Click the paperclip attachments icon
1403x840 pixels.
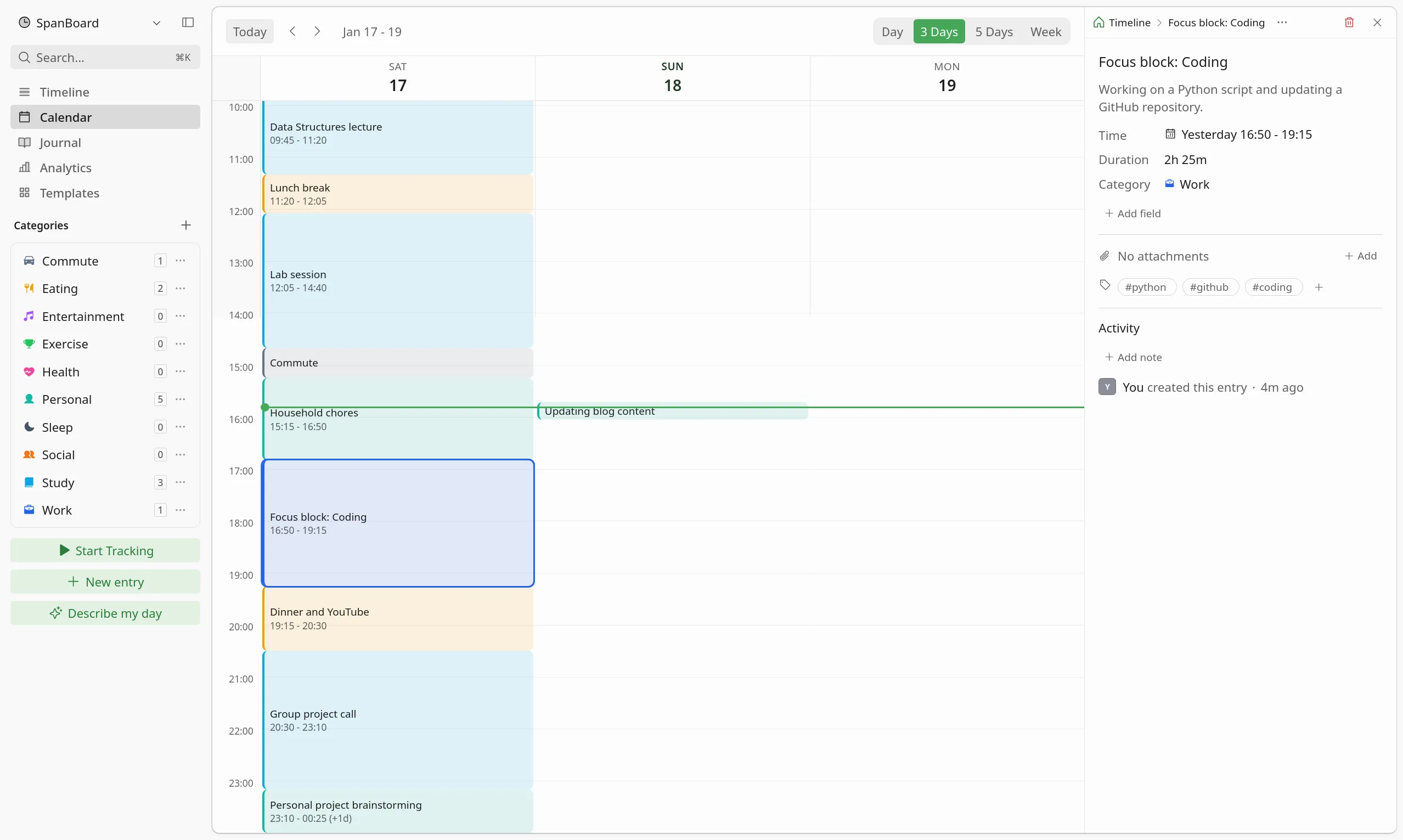coord(1104,256)
